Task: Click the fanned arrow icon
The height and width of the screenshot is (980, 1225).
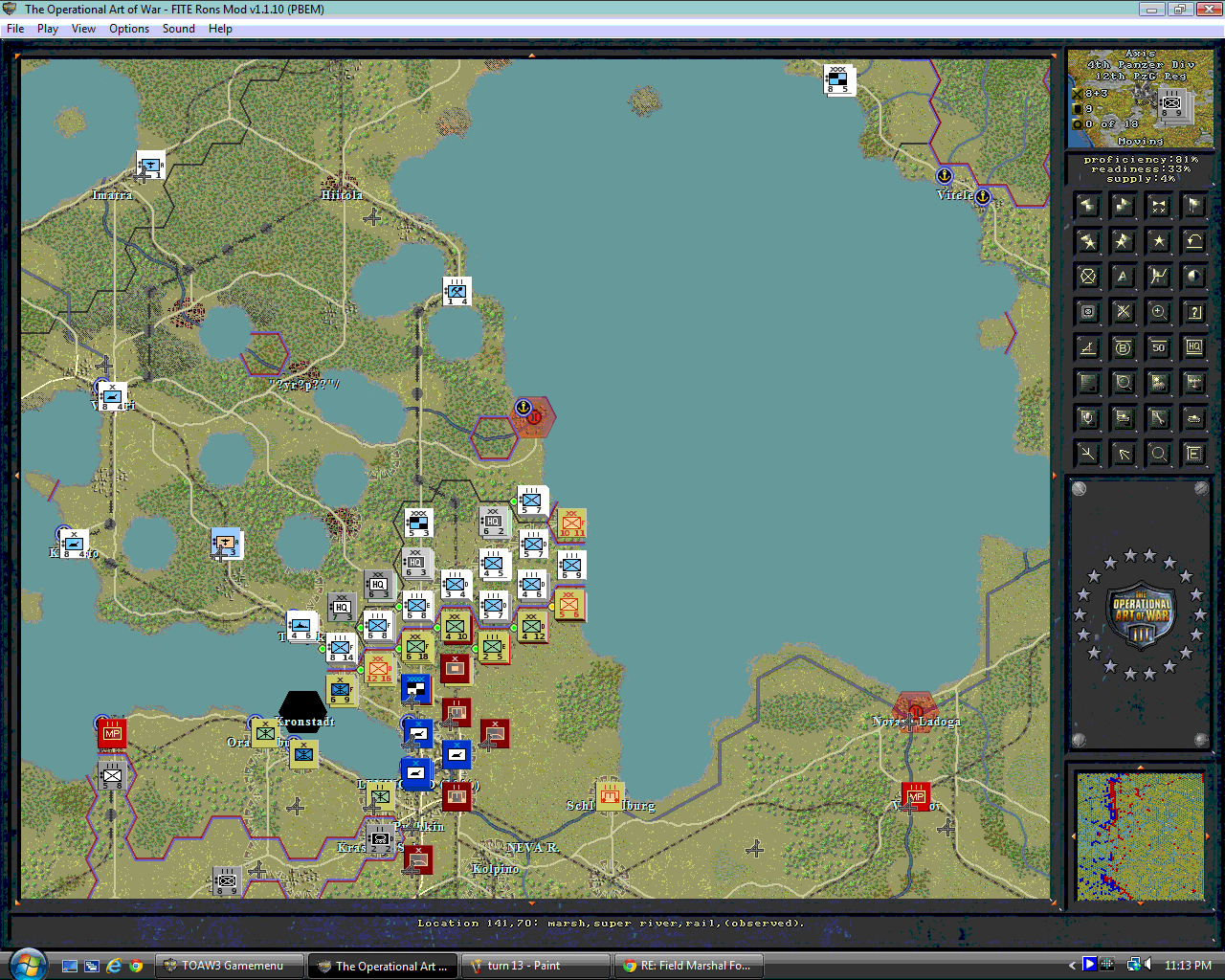Action: [1124, 454]
